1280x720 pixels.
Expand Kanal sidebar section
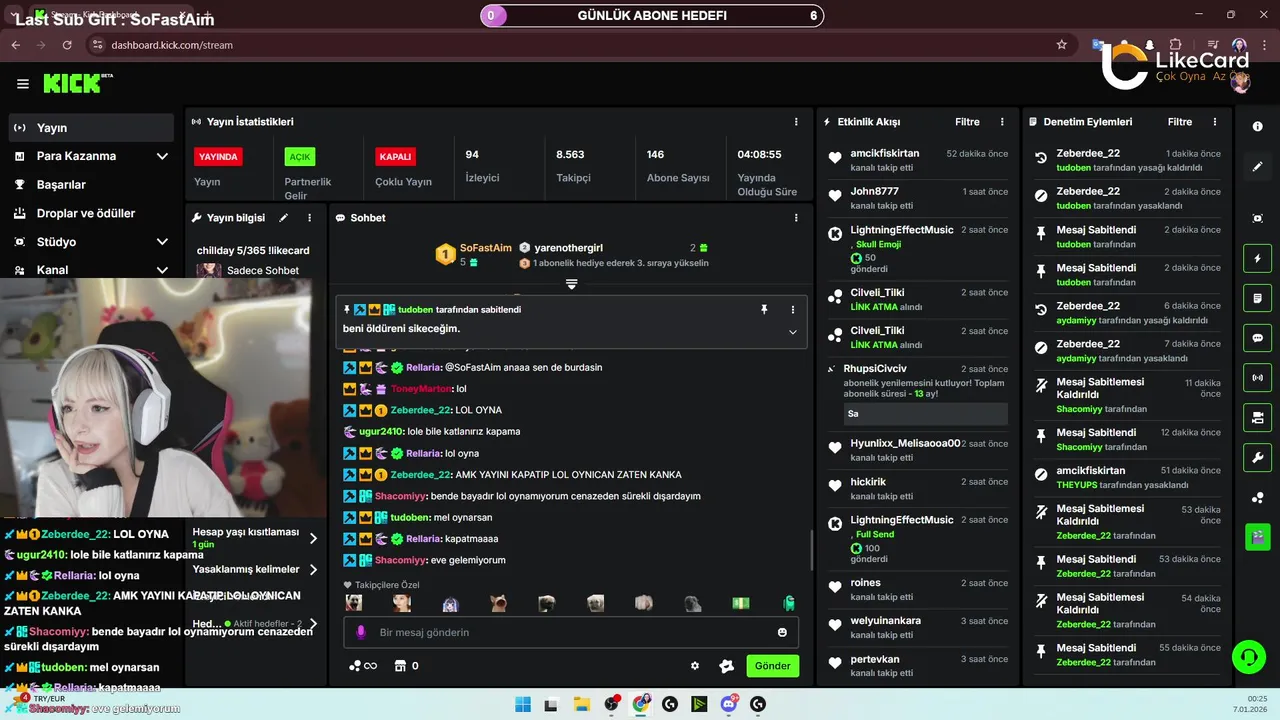(162, 270)
